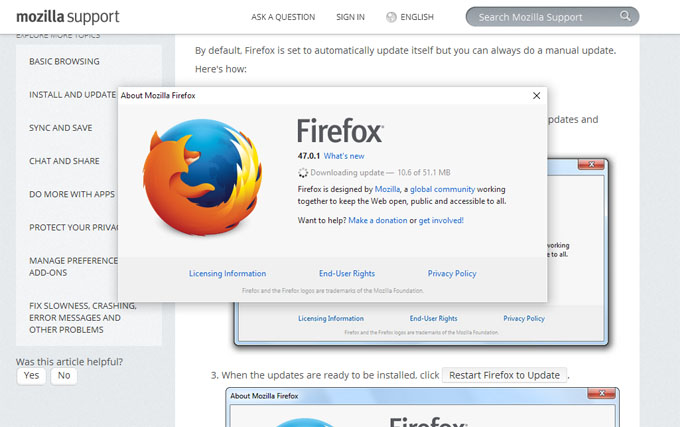Image resolution: width=680 pixels, height=427 pixels.
Task: Click the search magnifier icon
Action: [x=625, y=16]
